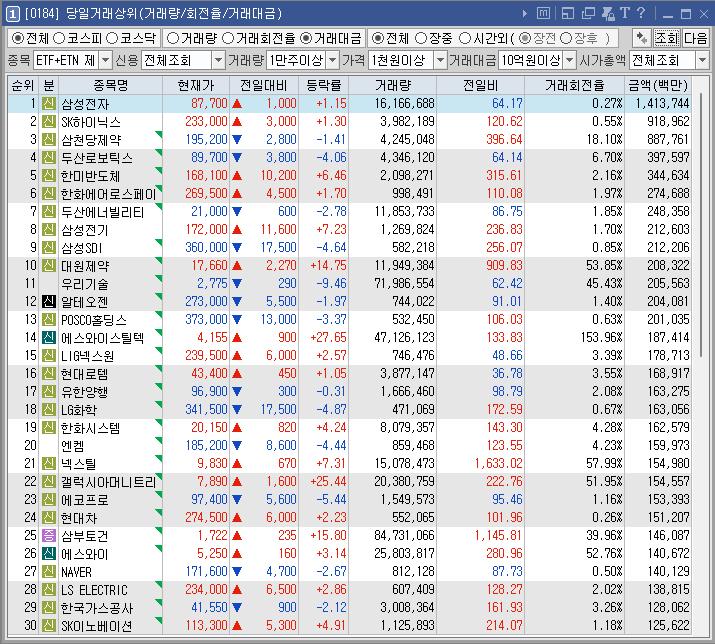This screenshot has width=715, height=644.
Task: Select the 장중 session radio button
Action: pos(420,38)
